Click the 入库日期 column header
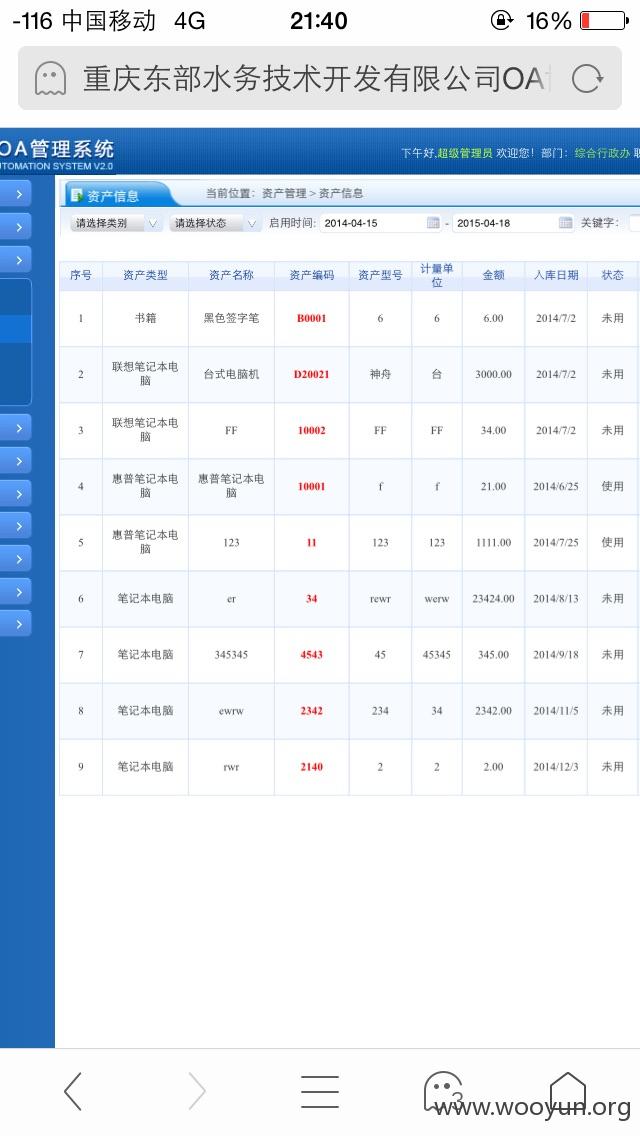640x1136 pixels. [x=556, y=275]
